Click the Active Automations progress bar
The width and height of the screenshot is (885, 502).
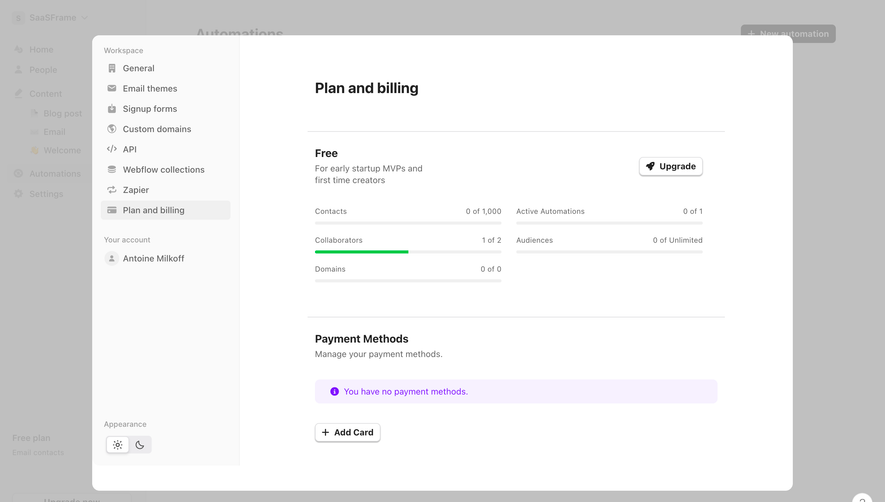tap(609, 223)
